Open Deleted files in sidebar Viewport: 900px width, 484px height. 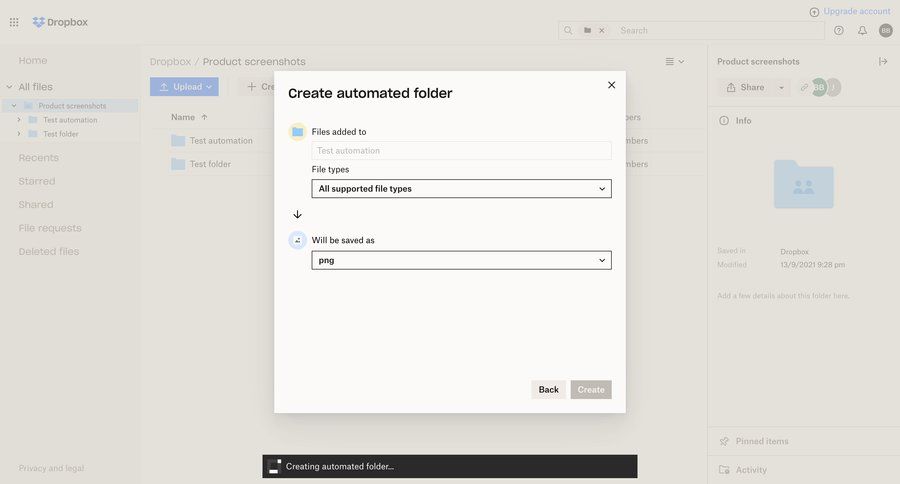[49, 251]
